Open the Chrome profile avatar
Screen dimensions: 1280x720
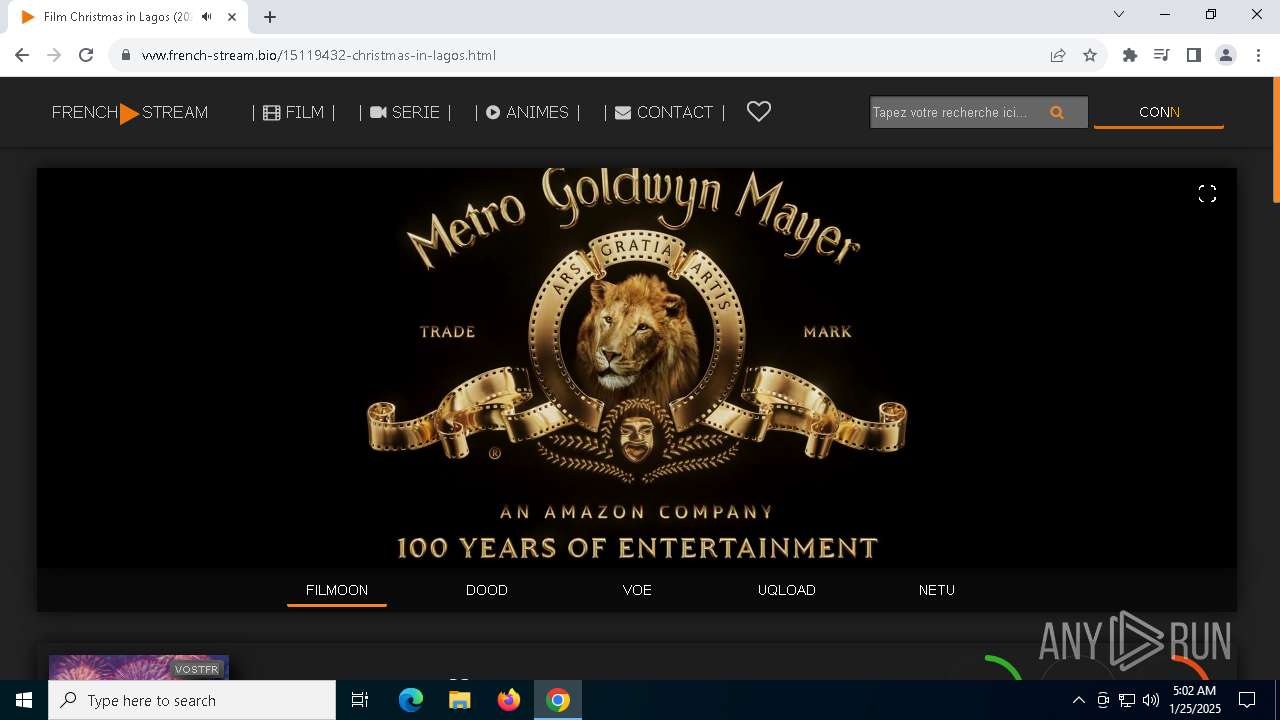point(1226,55)
